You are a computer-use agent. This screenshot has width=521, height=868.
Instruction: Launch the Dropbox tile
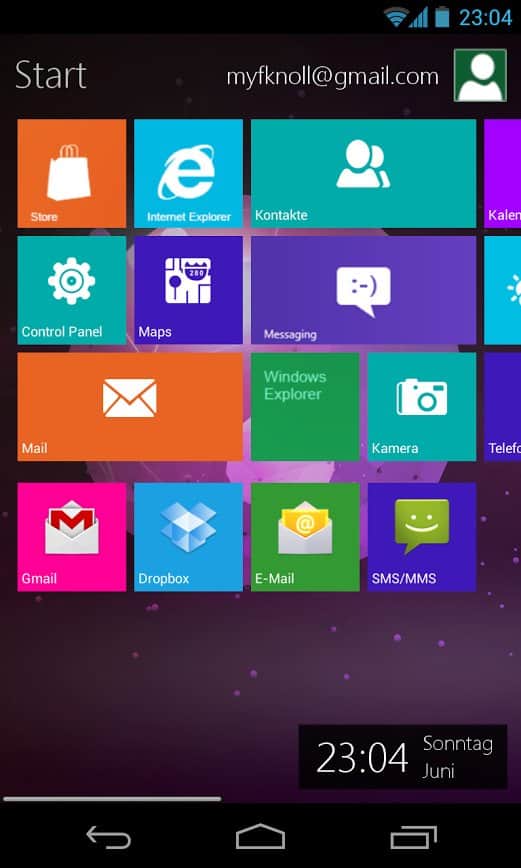[188, 537]
